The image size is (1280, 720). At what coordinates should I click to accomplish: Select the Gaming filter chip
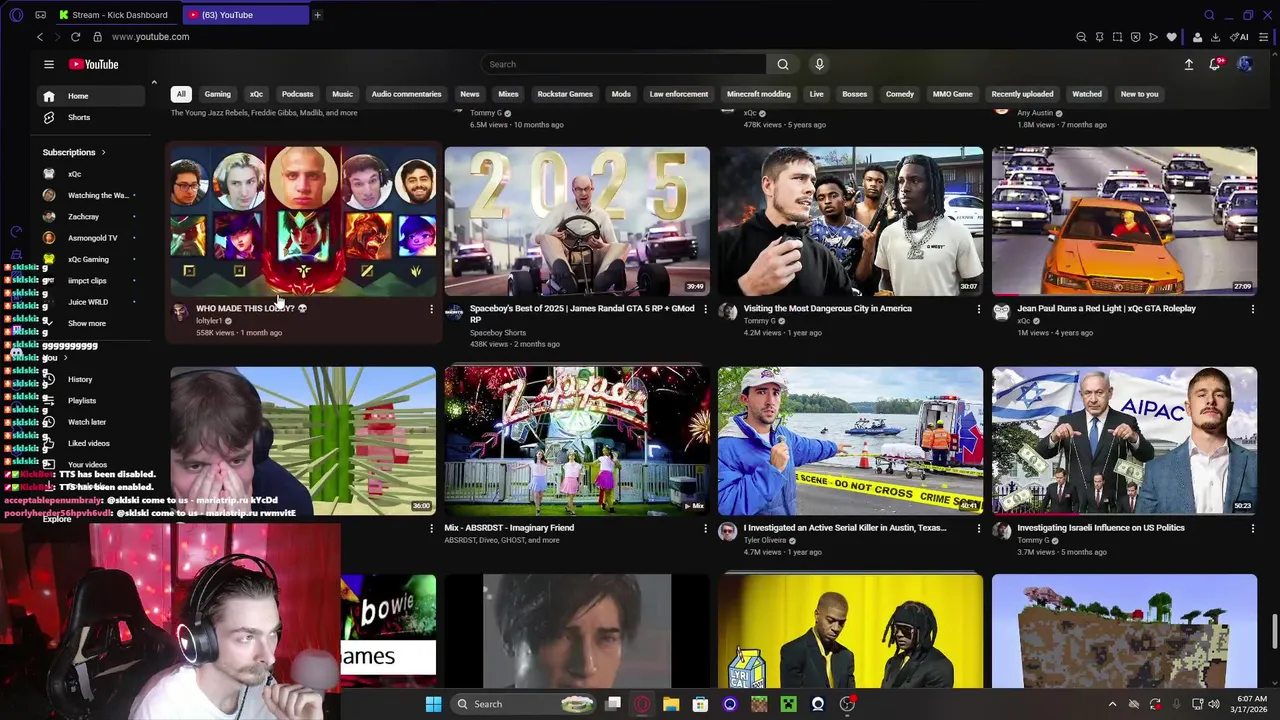click(x=218, y=94)
